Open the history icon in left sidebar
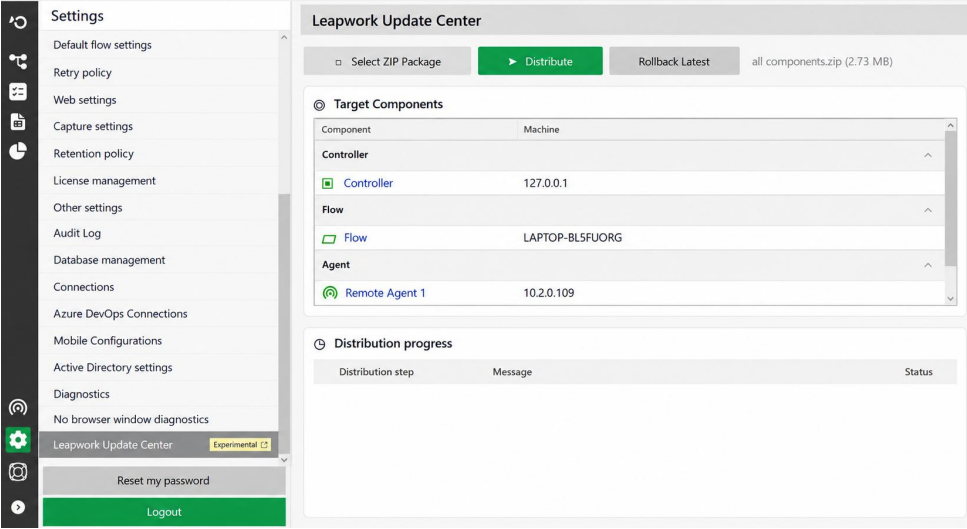This screenshot has height=529, width=967. pos(18,22)
